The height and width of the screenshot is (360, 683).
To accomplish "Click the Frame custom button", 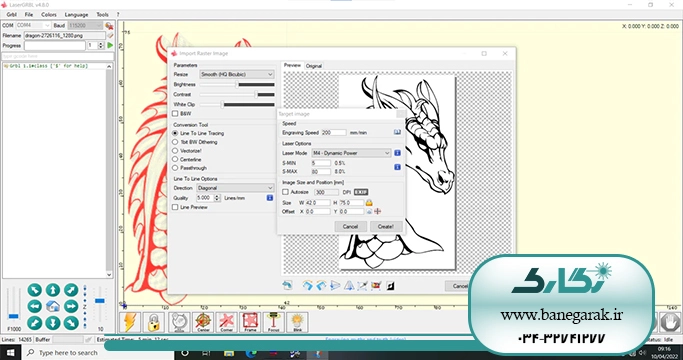I will 250,322.
